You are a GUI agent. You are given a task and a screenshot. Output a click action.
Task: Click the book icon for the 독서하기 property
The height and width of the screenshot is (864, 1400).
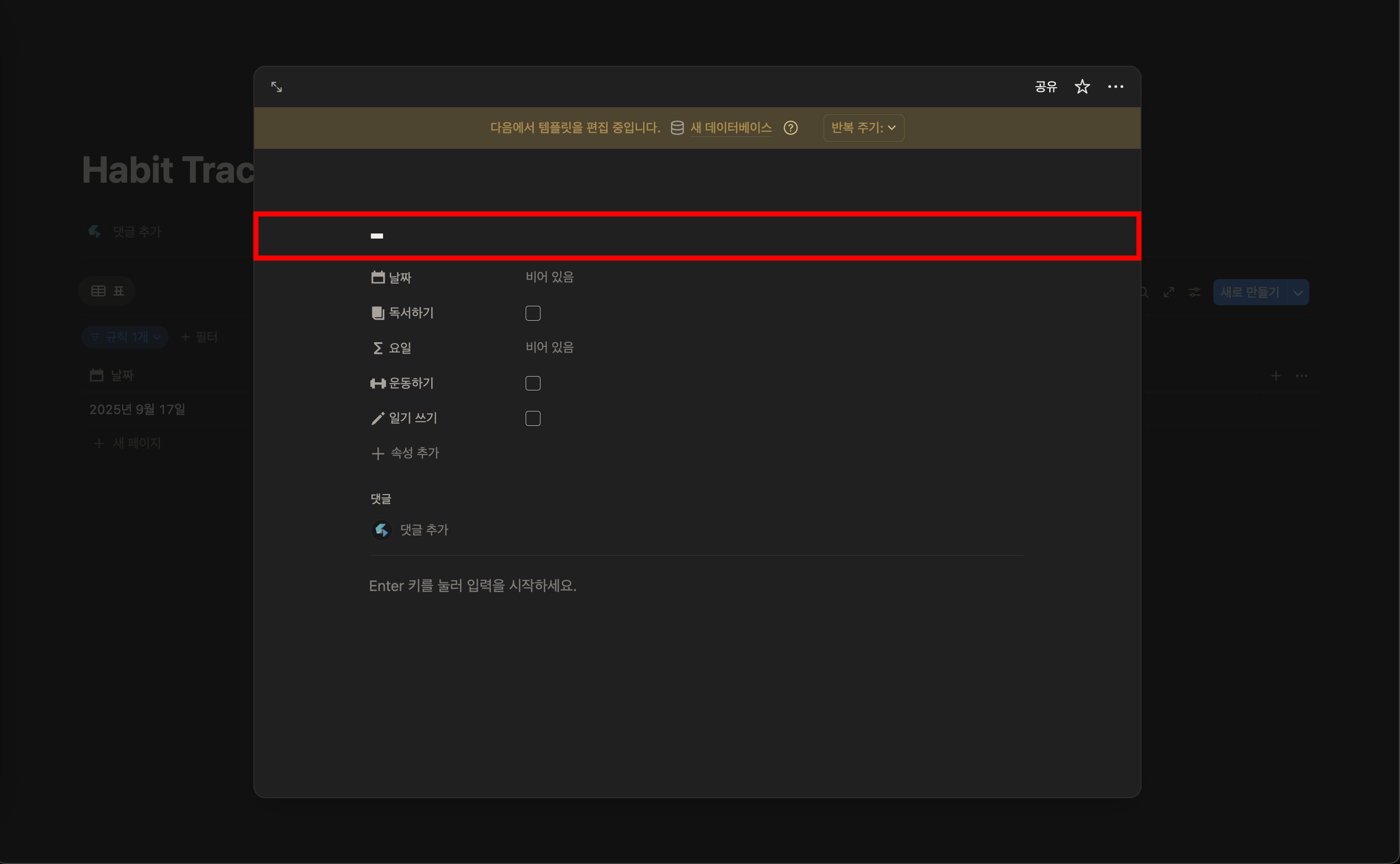click(377, 312)
